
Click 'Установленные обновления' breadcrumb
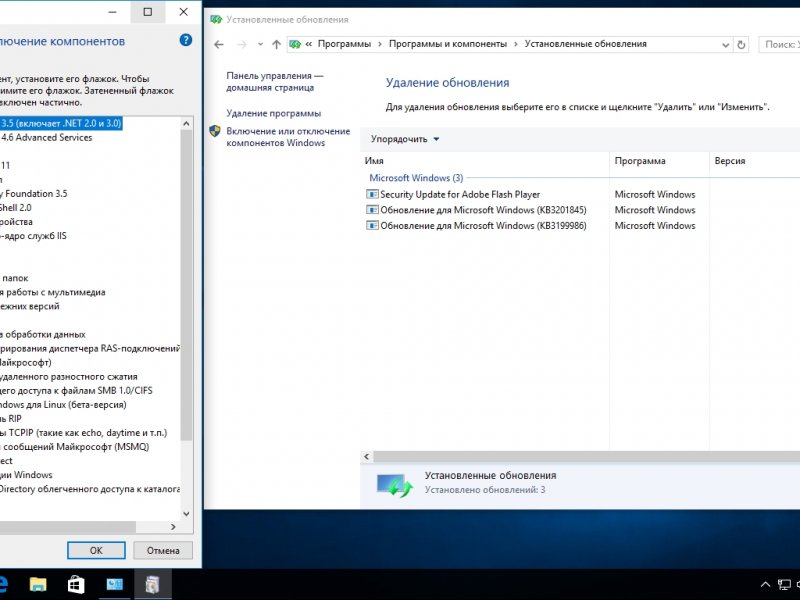click(586, 44)
